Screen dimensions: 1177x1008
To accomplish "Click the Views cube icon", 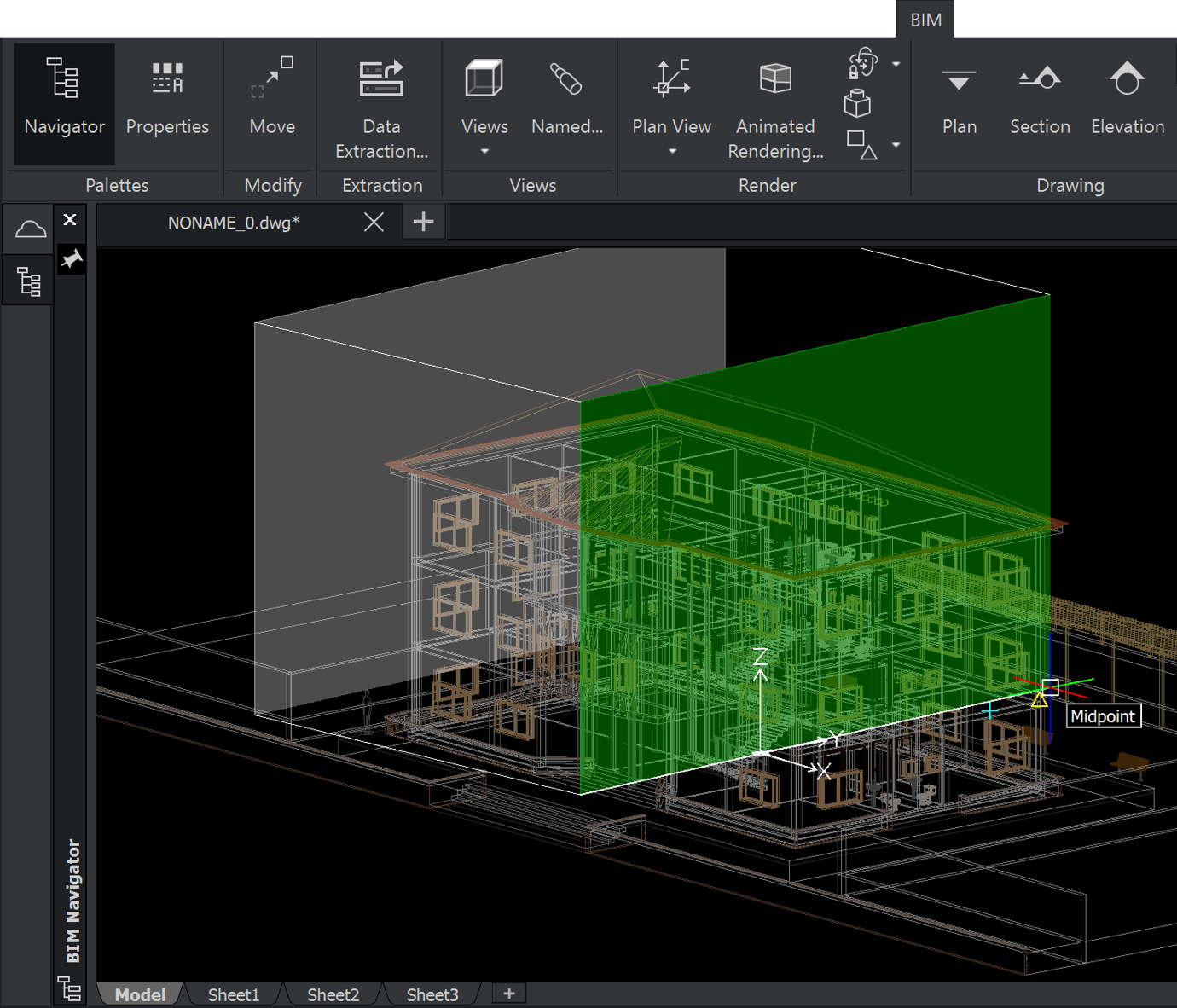I will click(484, 80).
